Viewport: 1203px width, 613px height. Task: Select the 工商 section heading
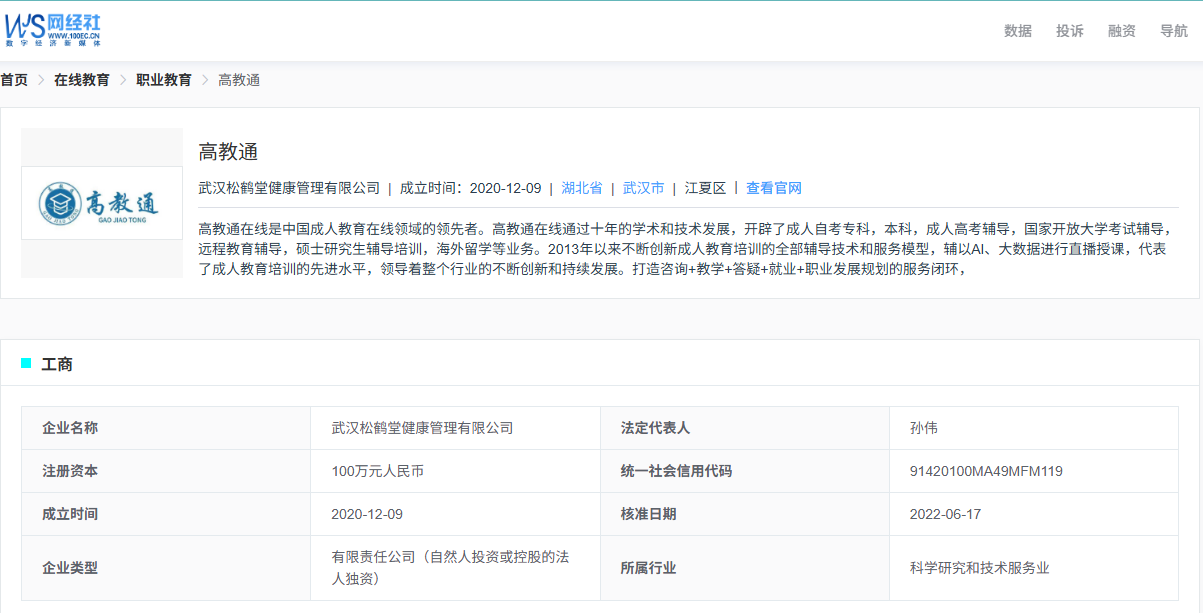tap(57, 364)
